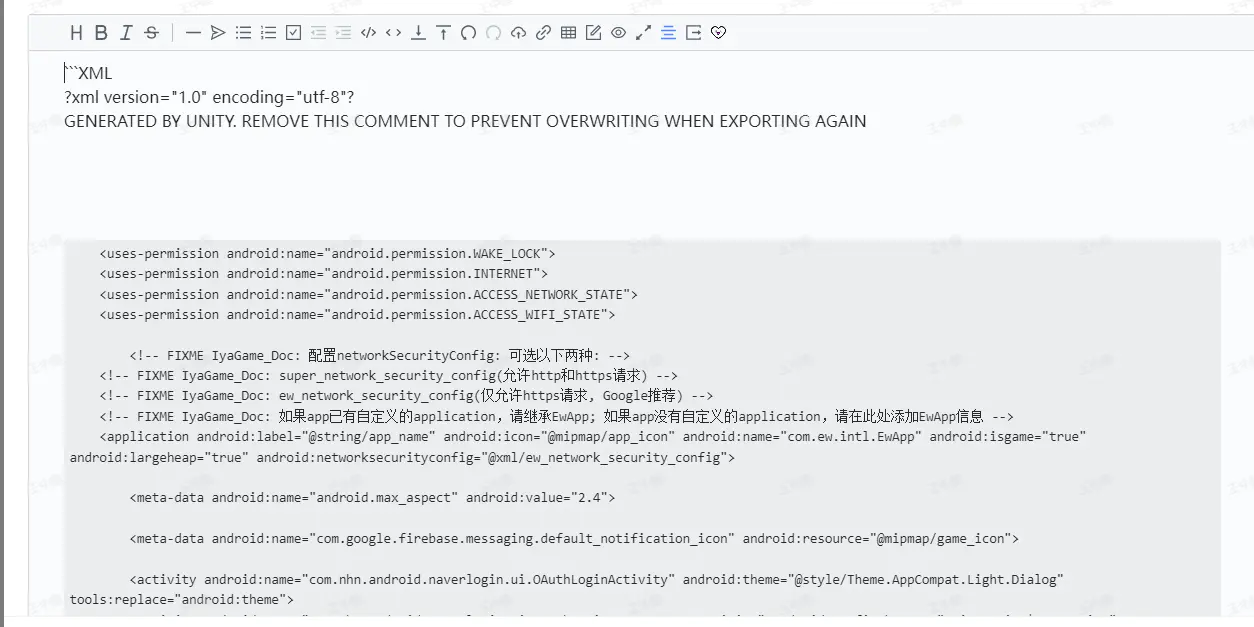Click the android:largeheap="true" line
Image resolution: width=1254 pixels, height=627 pixels.
pyautogui.click(x=402, y=458)
